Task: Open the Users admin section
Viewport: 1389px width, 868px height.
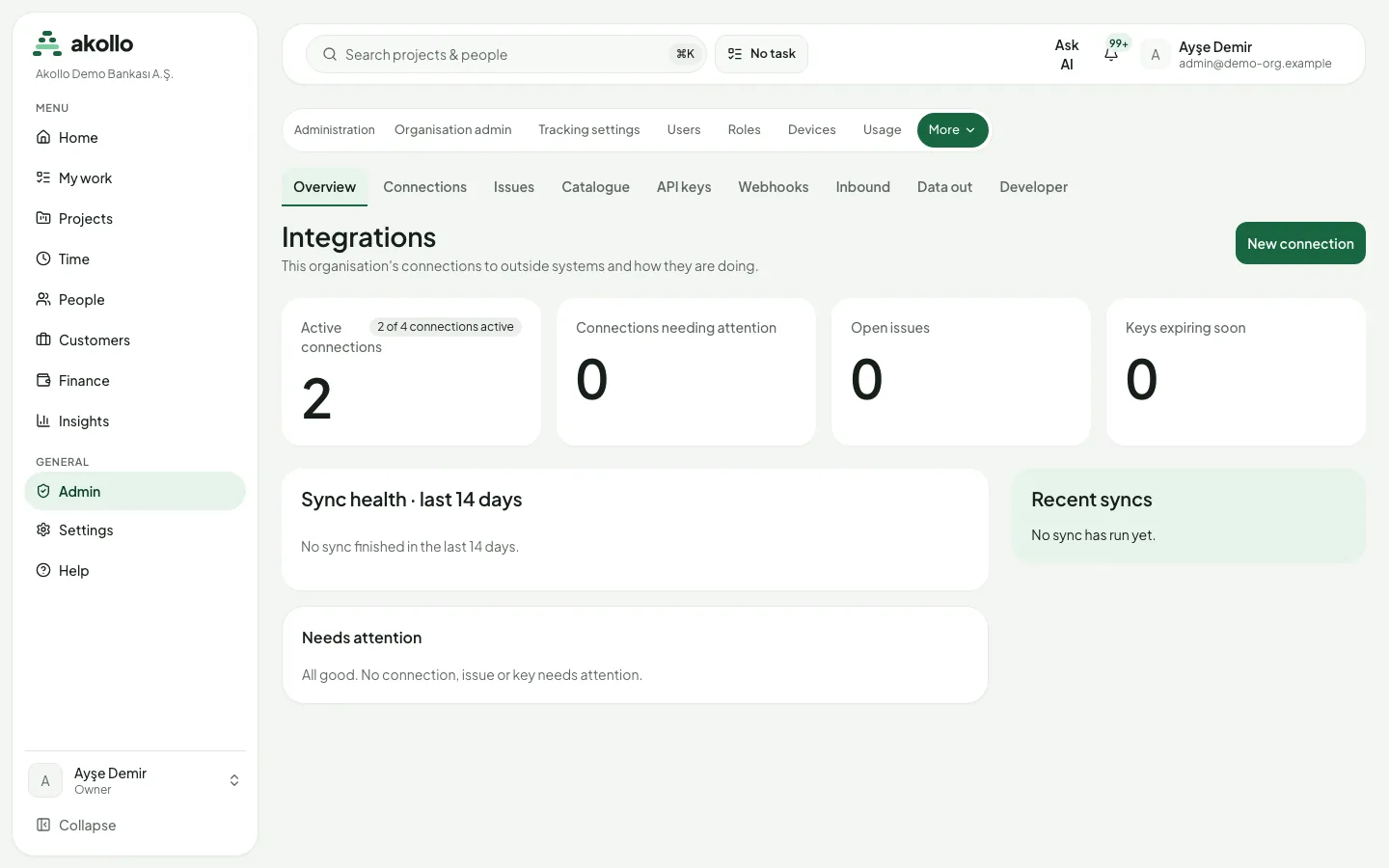Action: coord(684,130)
